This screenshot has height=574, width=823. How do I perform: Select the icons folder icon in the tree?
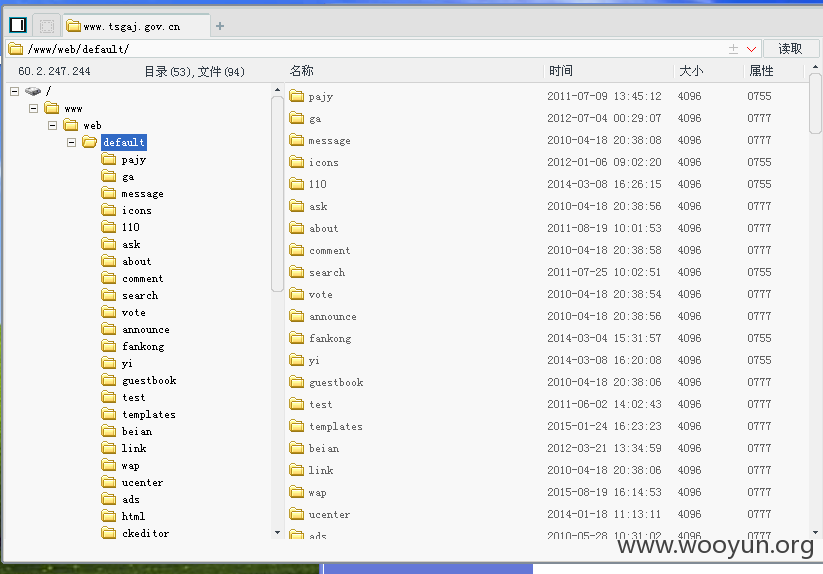(x=109, y=210)
